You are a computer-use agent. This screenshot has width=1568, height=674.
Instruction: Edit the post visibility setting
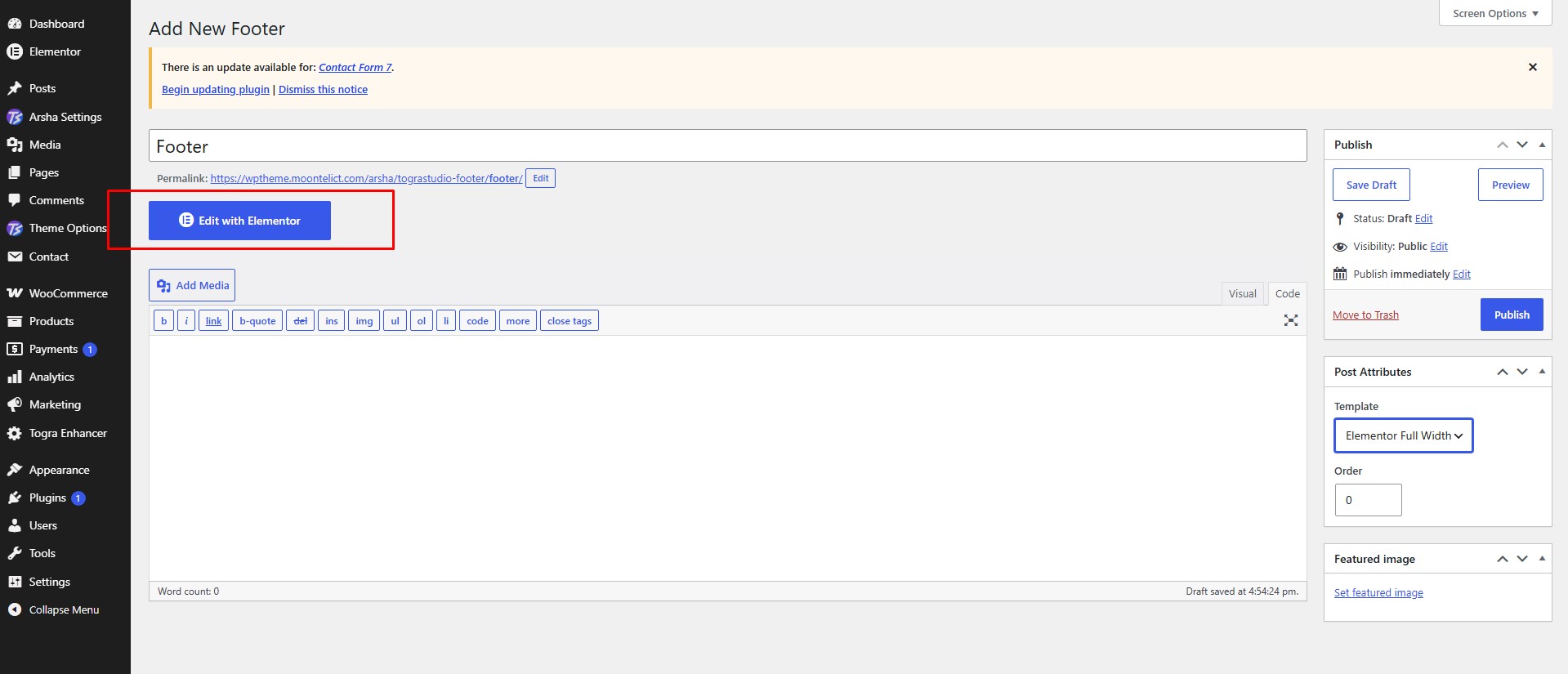coord(1439,247)
